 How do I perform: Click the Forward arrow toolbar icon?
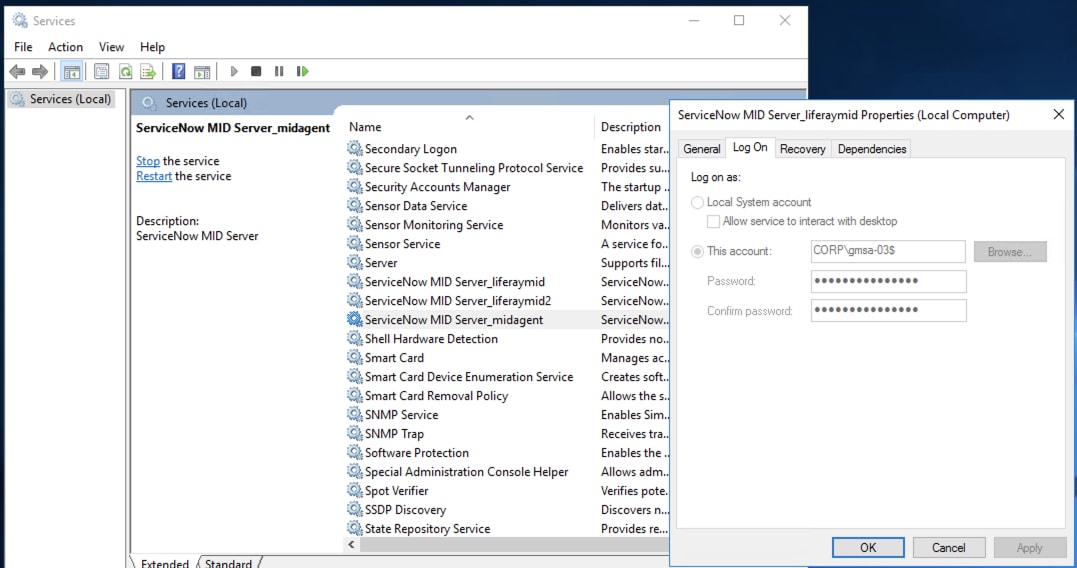click(x=41, y=71)
